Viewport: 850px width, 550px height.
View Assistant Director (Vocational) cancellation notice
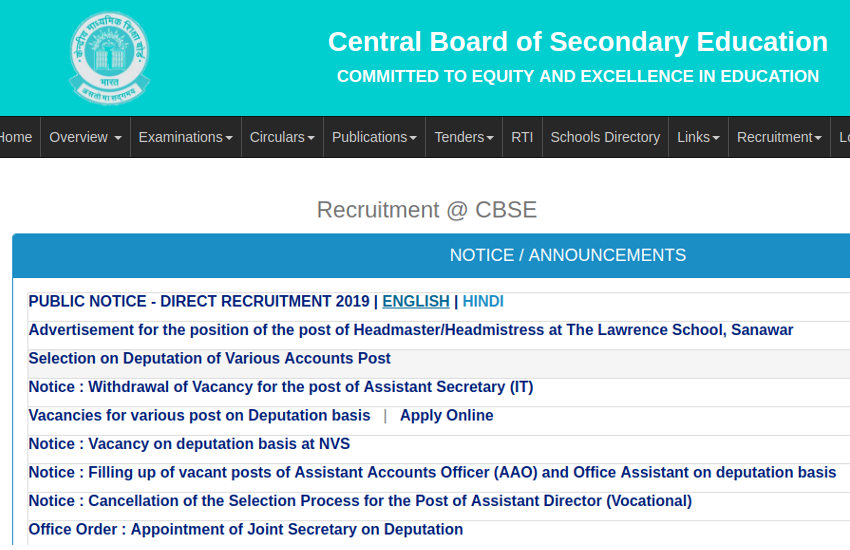tap(359, 501)
